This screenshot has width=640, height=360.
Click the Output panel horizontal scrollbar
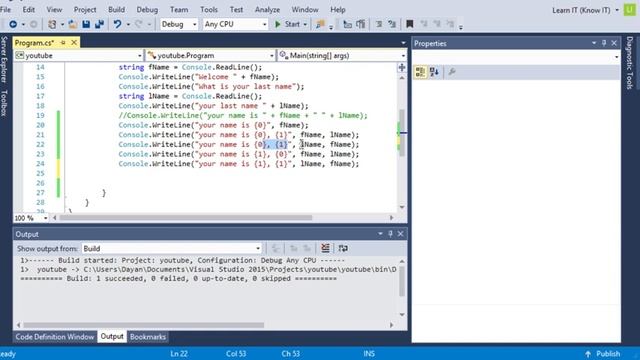click(143, 325)
